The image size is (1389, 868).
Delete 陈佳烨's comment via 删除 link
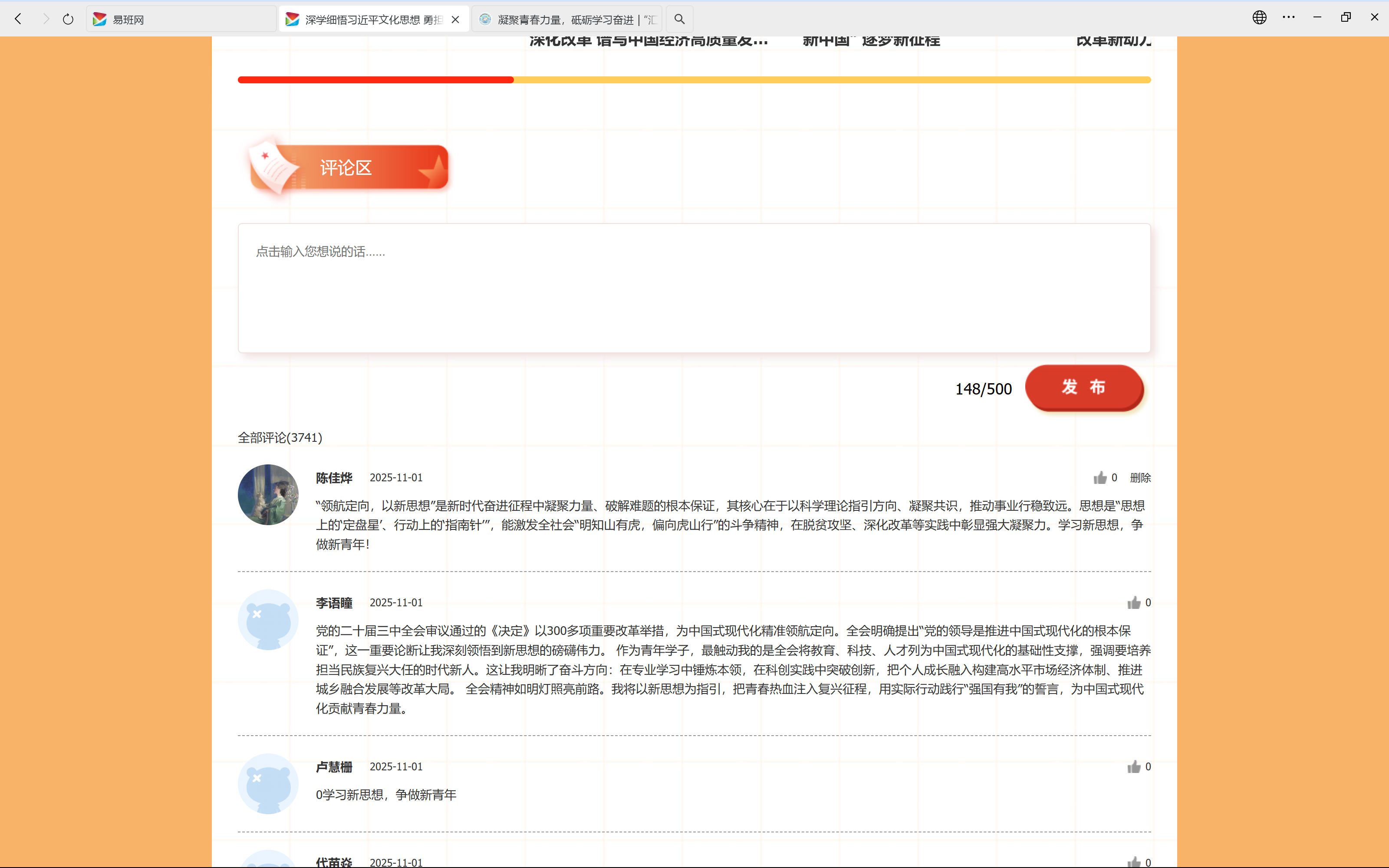click(1140, 478)
